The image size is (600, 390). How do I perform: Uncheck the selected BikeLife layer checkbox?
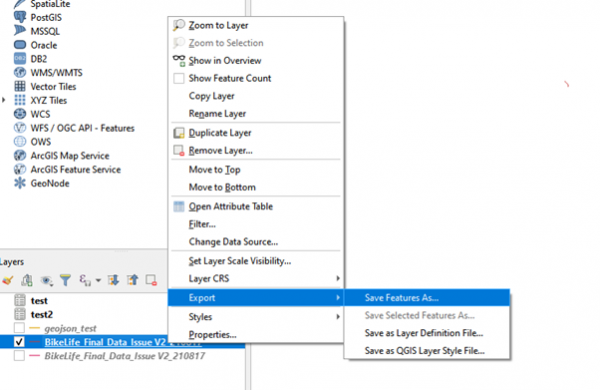point(19,342)
